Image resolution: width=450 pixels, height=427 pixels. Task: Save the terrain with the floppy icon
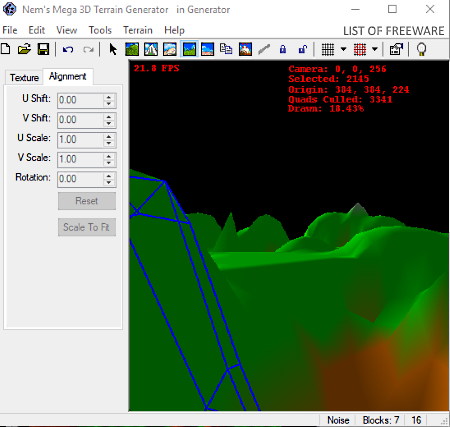point(43,49)
